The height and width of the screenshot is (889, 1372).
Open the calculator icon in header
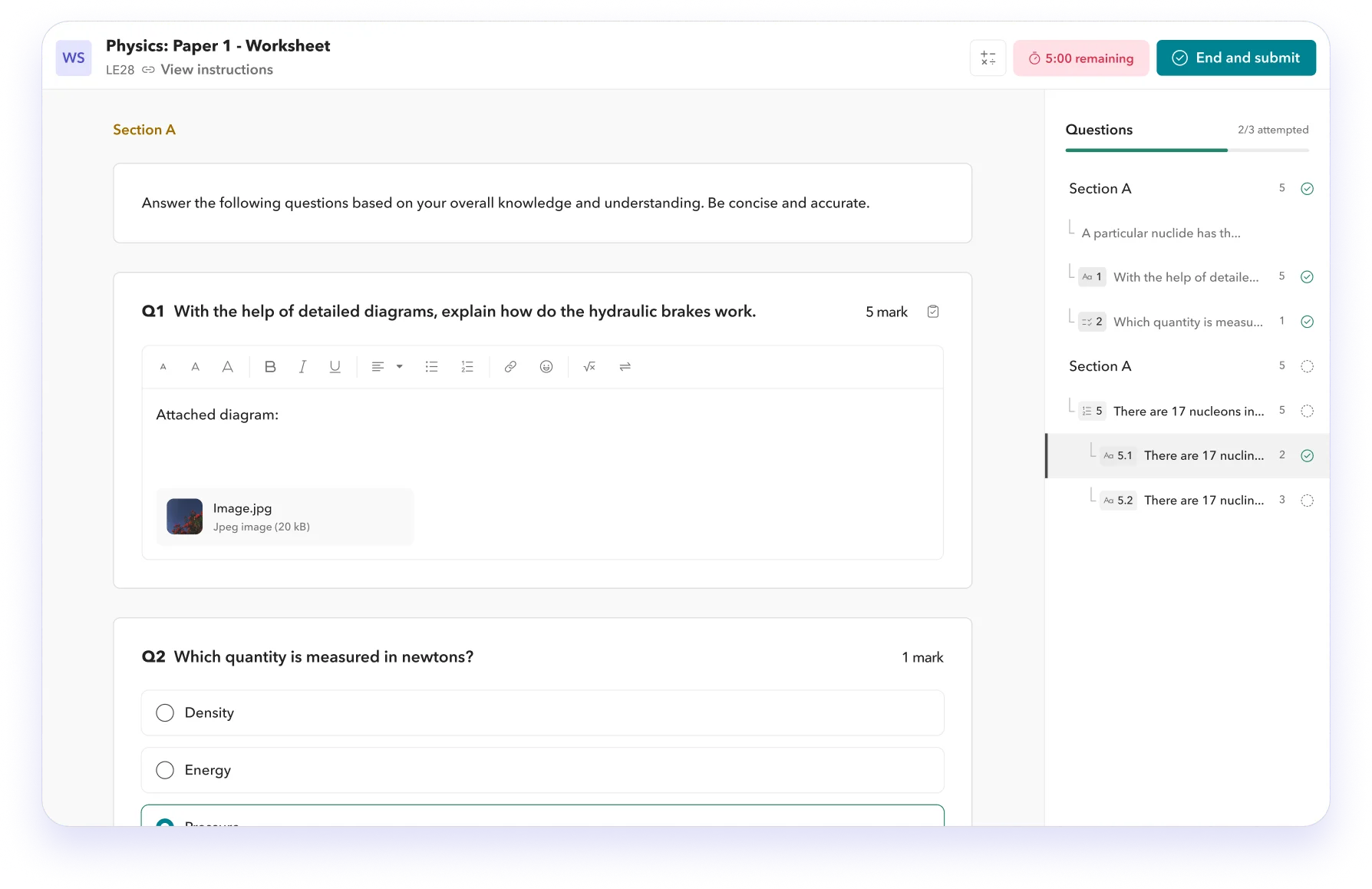988,58
